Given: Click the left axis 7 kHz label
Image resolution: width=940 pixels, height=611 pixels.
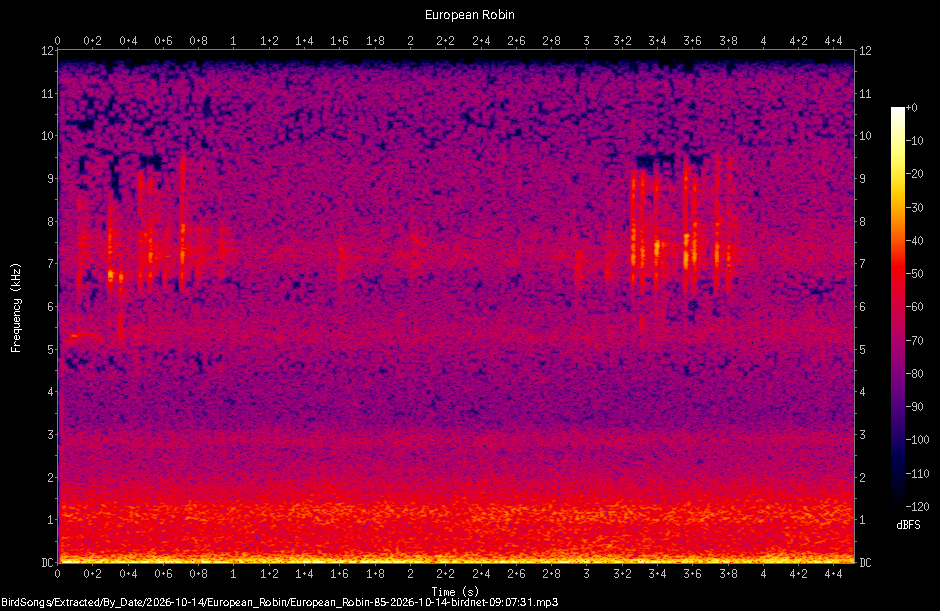Looking at the screenshot, I should click(x=51, y=263).
